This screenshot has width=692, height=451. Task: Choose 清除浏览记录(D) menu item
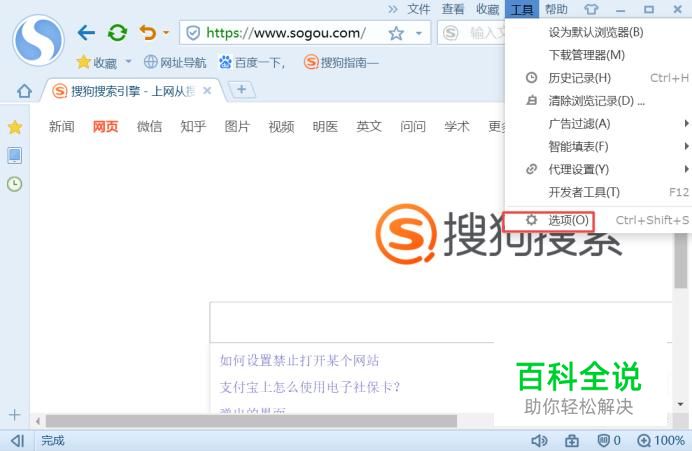[x=599, y=101]
